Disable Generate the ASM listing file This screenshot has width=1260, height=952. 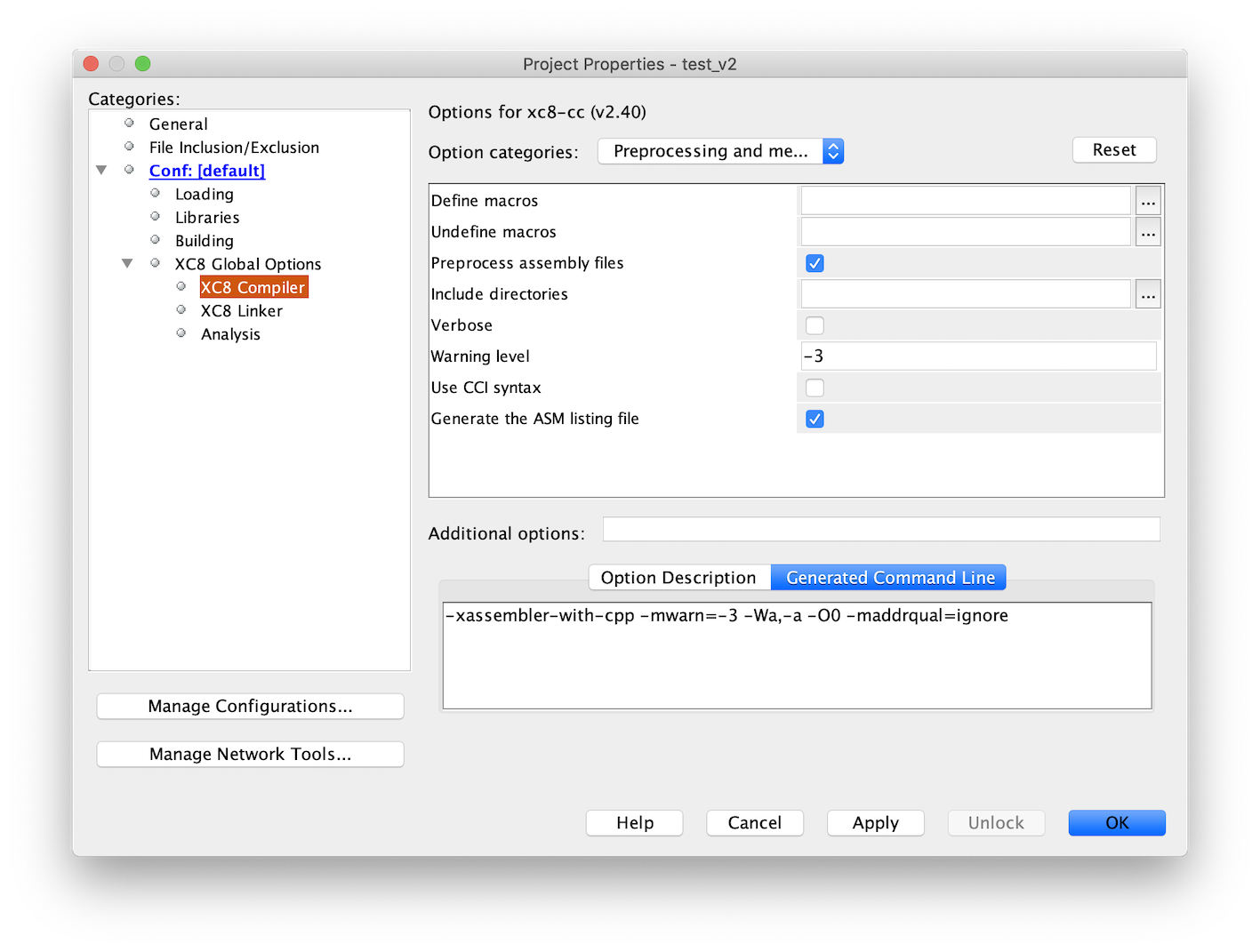[x=815, y=419]
